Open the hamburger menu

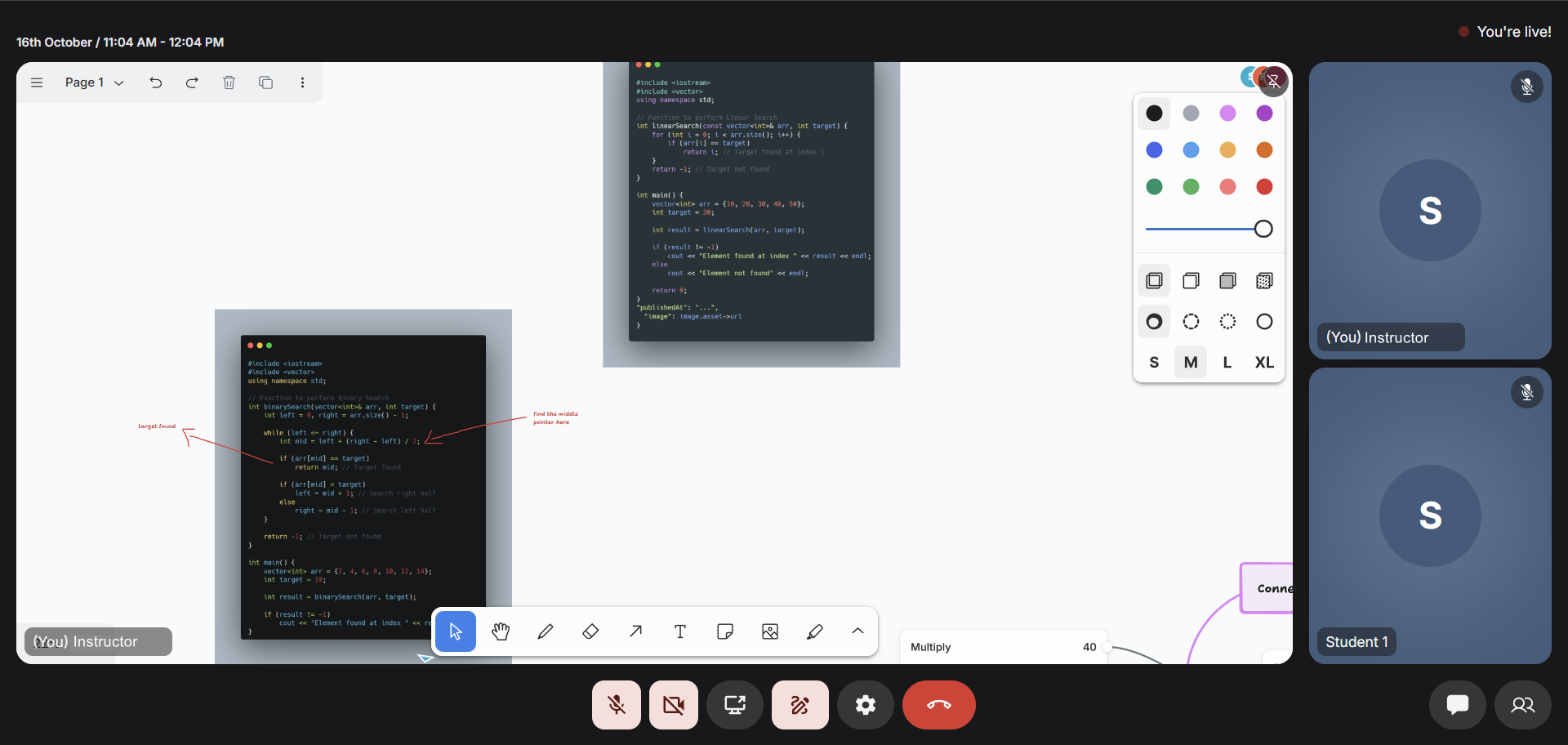pyautogui.click(x=37, y=83)
